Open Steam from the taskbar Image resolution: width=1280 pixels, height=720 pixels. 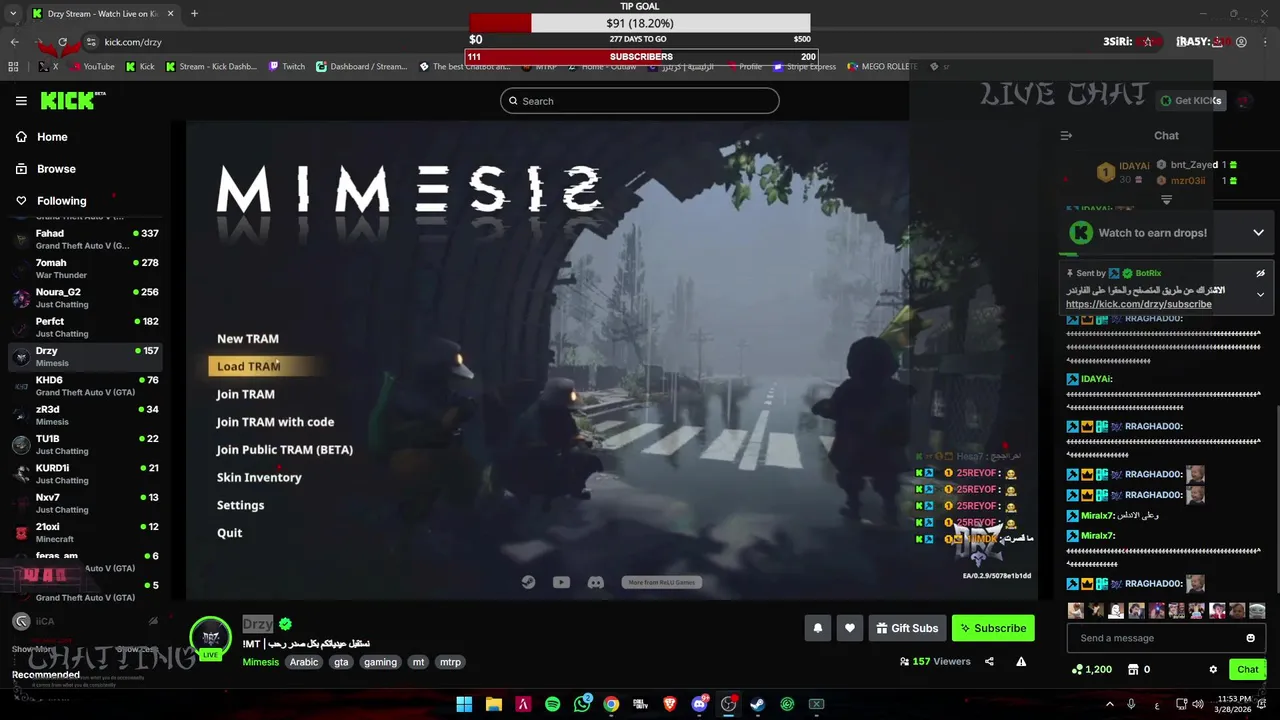tap(758, 704)
